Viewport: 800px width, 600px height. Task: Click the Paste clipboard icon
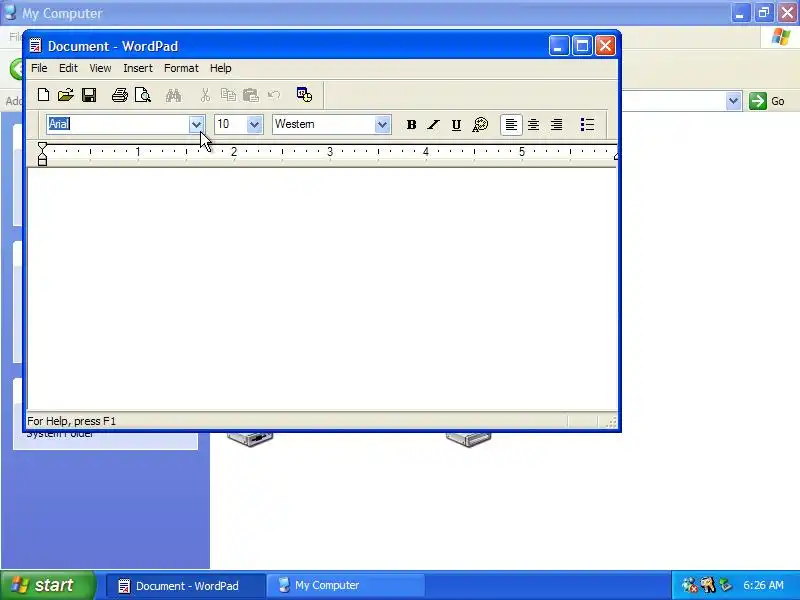point(251,95)
